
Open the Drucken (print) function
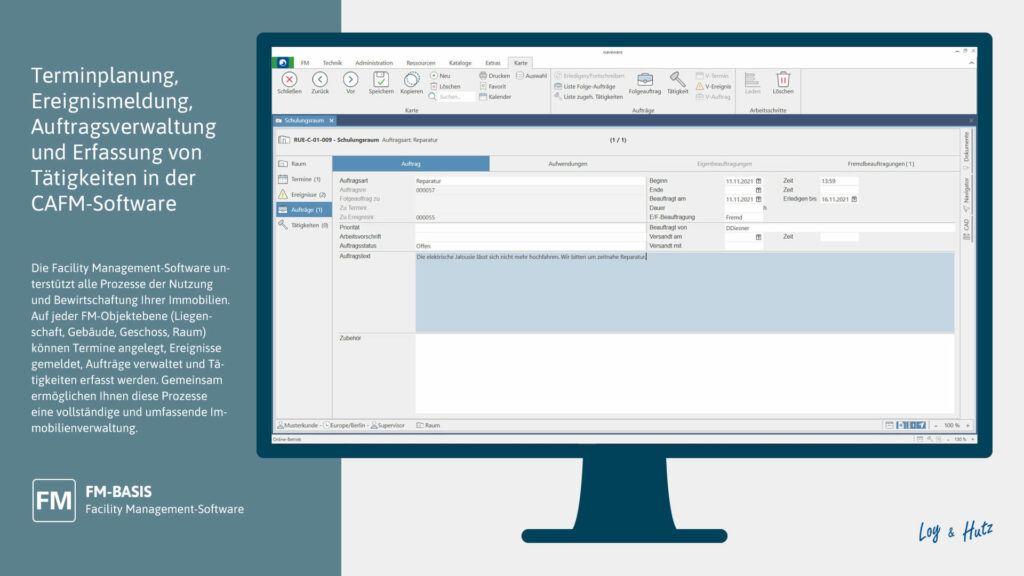tap(495, 74)
